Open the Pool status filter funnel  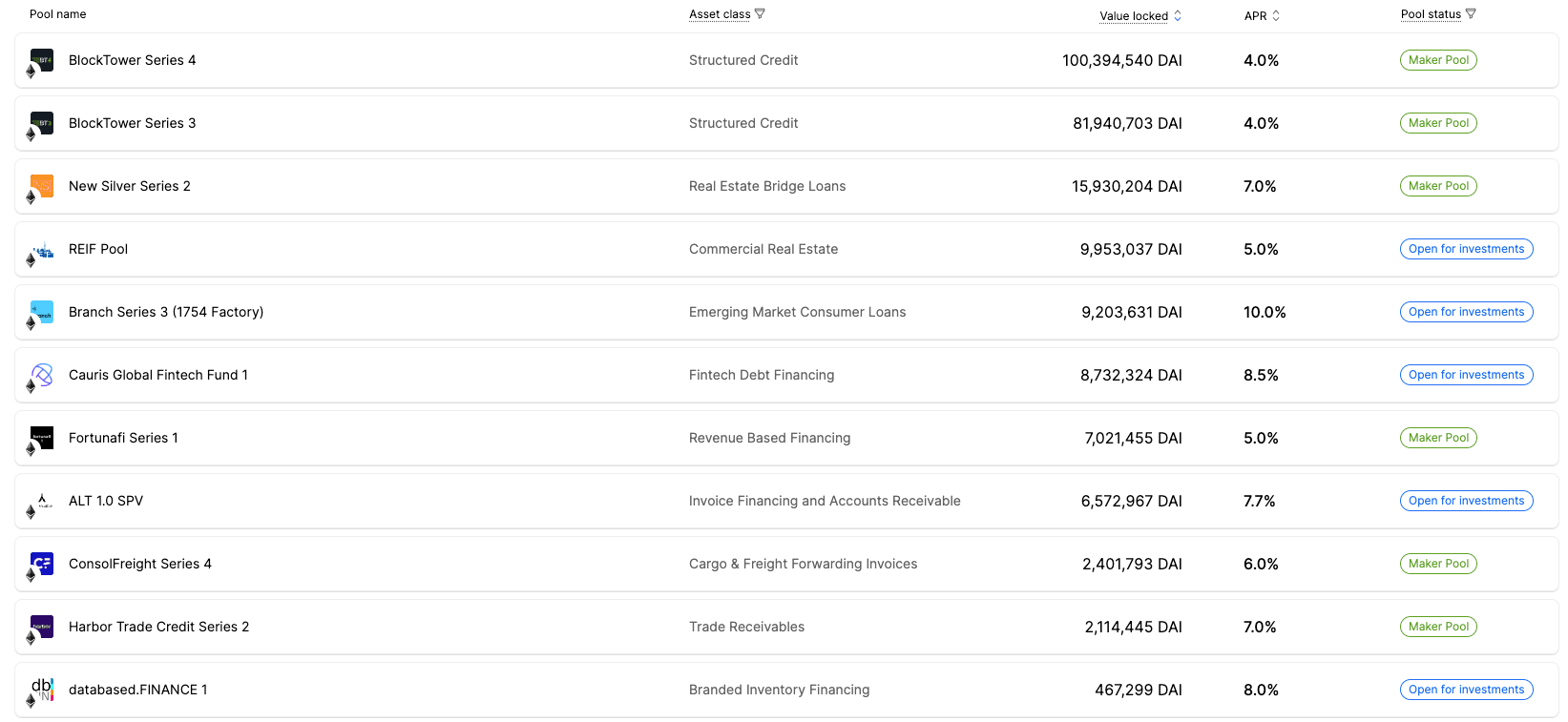click(x=1471, y=13)
